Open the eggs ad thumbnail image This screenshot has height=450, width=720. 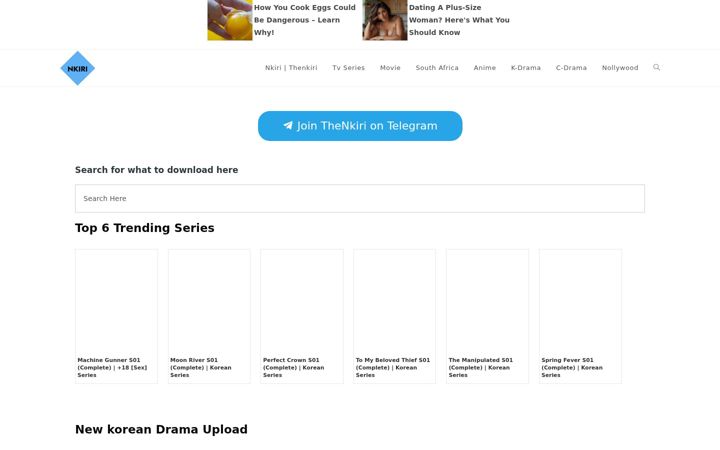(x=230, y=20)
